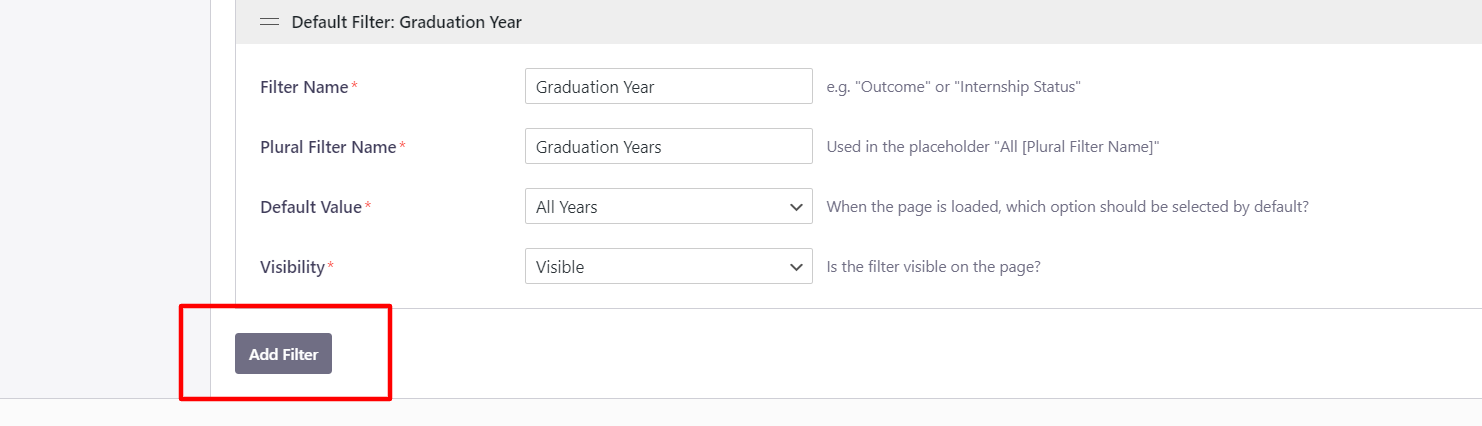This screenshot has width=1482, height=426.
Task: Open the Default Value dropdown
Action: [x=668, y=207]
